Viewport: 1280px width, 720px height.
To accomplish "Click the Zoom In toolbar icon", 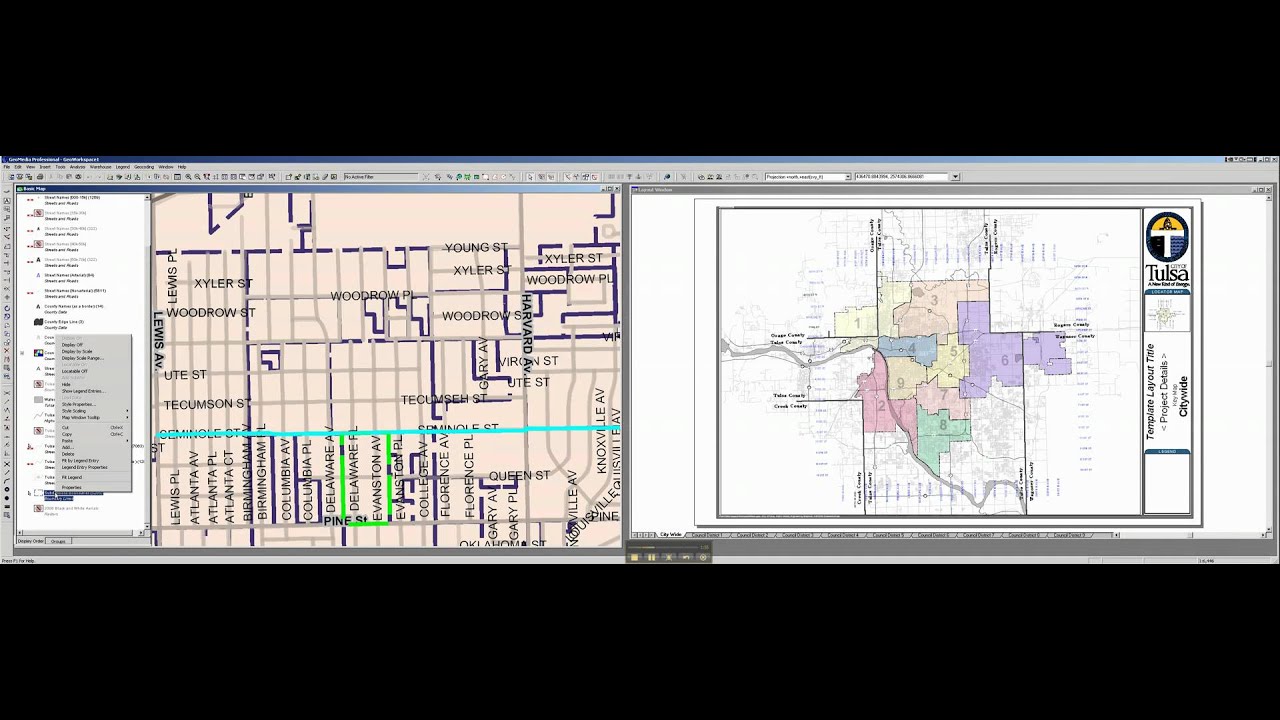I will tap(188, 177).
